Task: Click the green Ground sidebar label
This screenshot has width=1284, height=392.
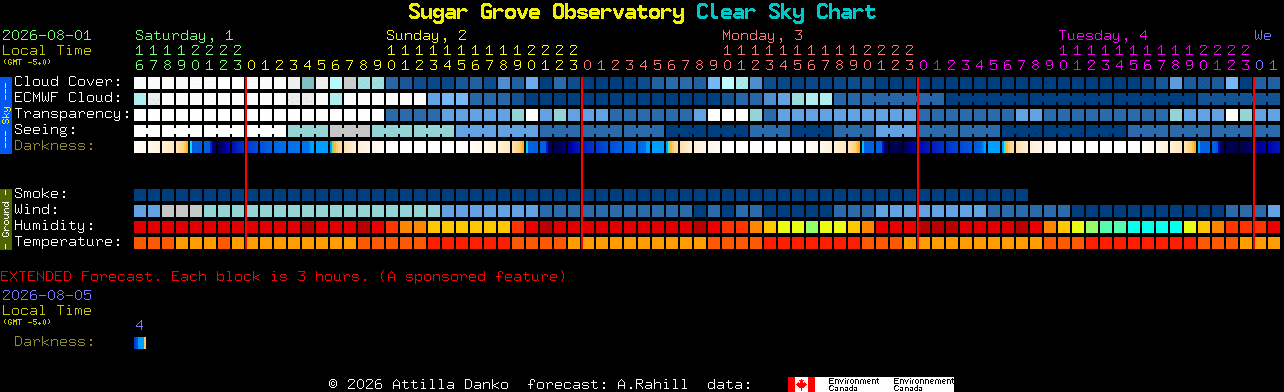Action: click(5, 217)
